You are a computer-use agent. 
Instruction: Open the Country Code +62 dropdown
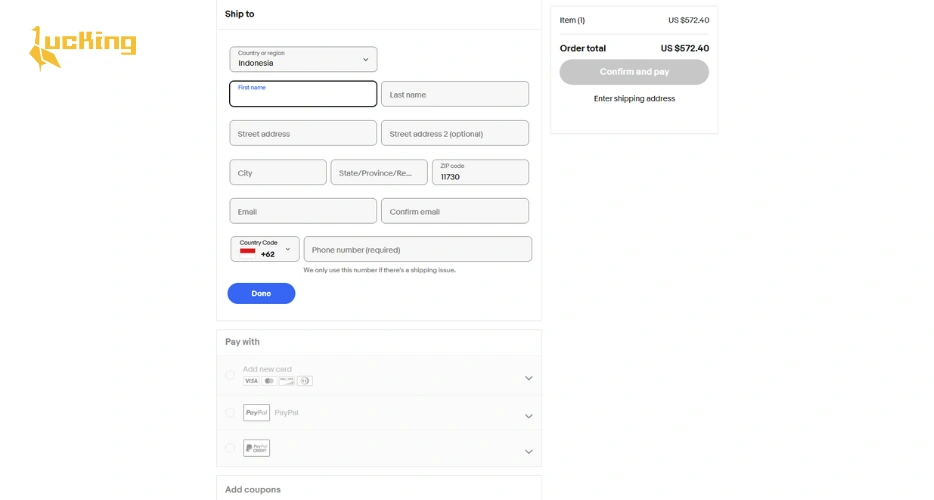[x=265, y=249]
